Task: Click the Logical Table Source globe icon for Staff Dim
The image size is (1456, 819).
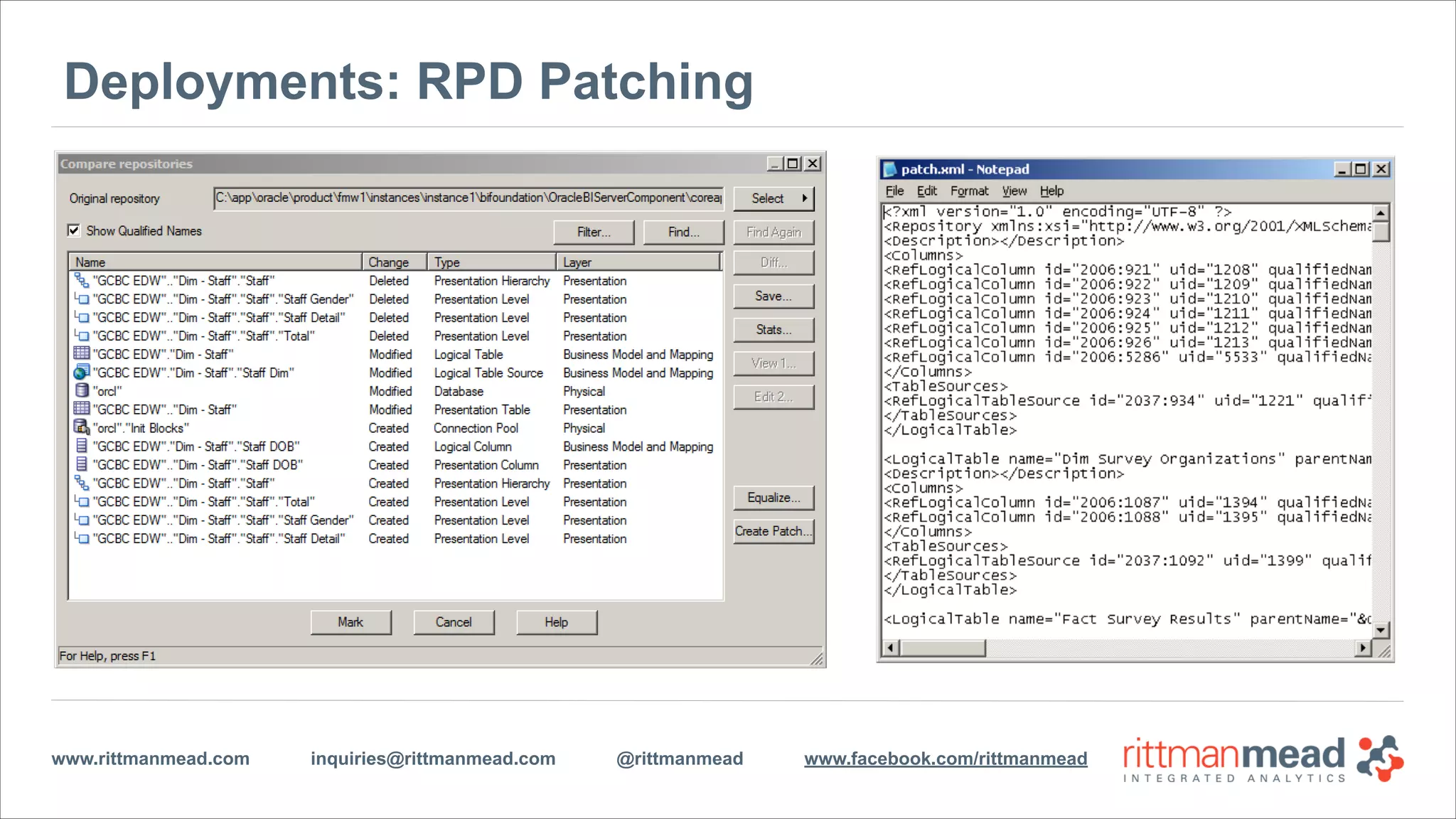Action: (x=81, y=373)
